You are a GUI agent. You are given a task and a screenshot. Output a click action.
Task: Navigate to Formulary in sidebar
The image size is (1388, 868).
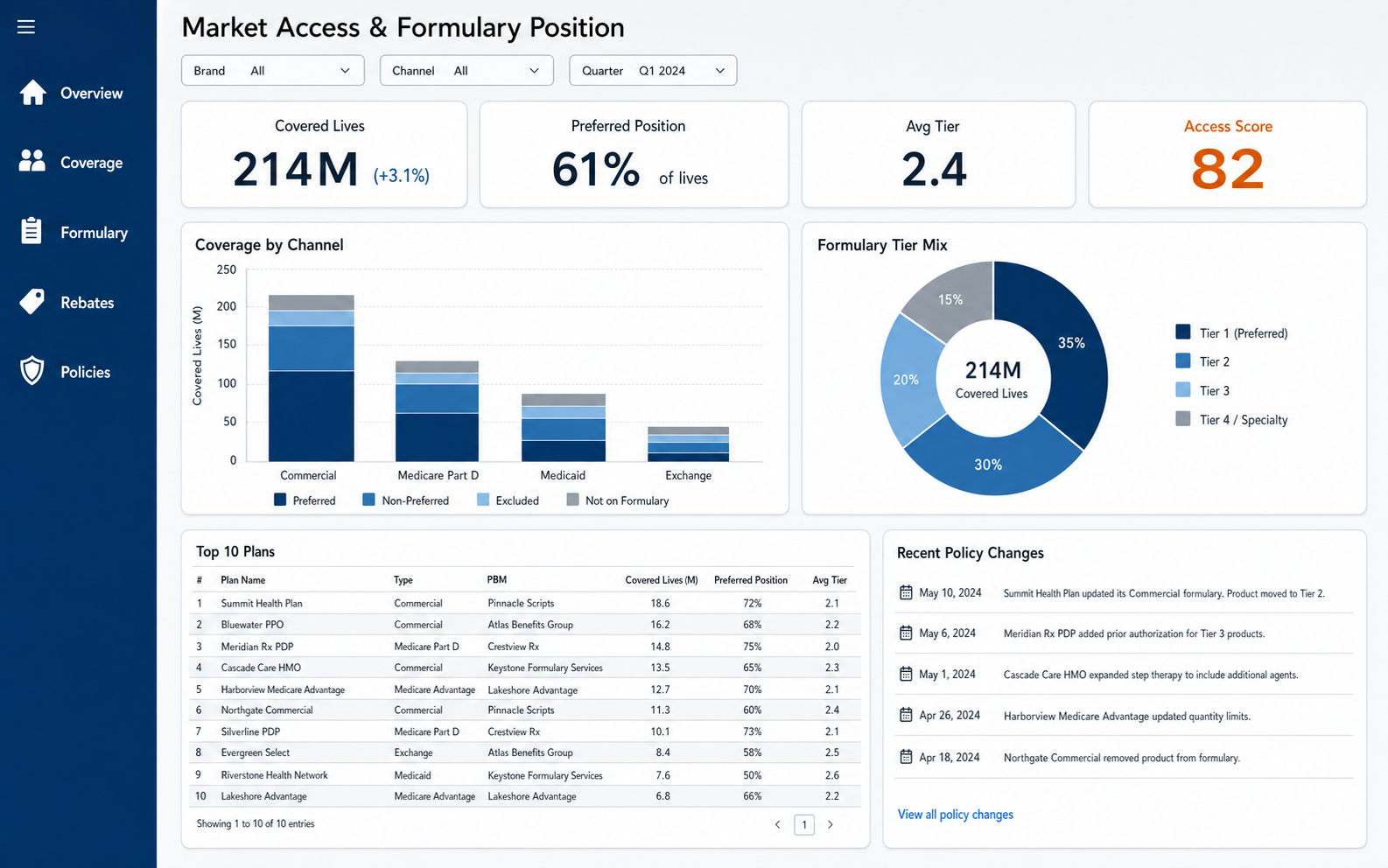pos(94,233)
